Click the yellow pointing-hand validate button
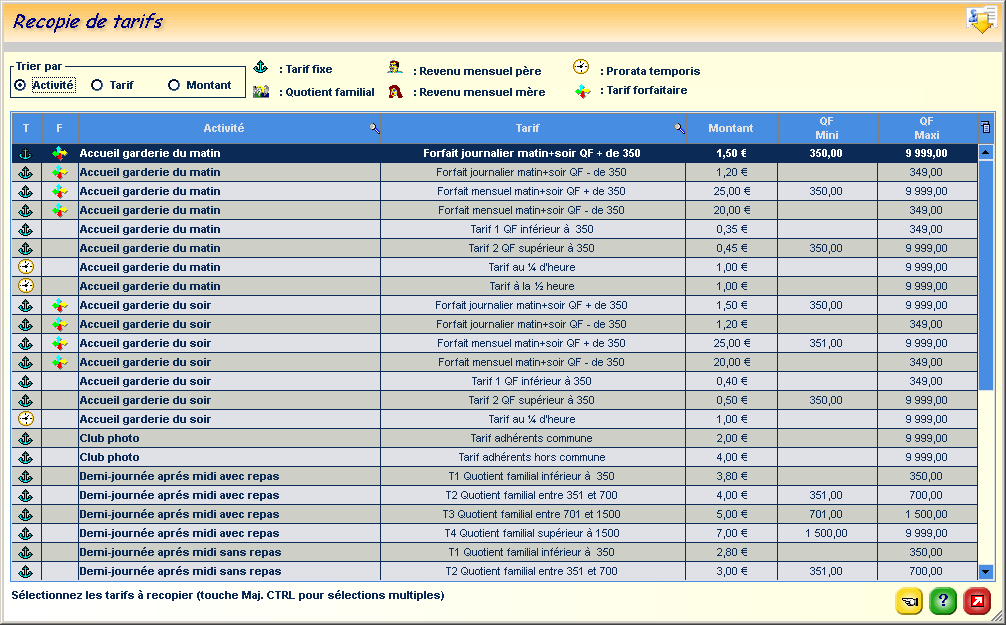 tap(909, 601)
